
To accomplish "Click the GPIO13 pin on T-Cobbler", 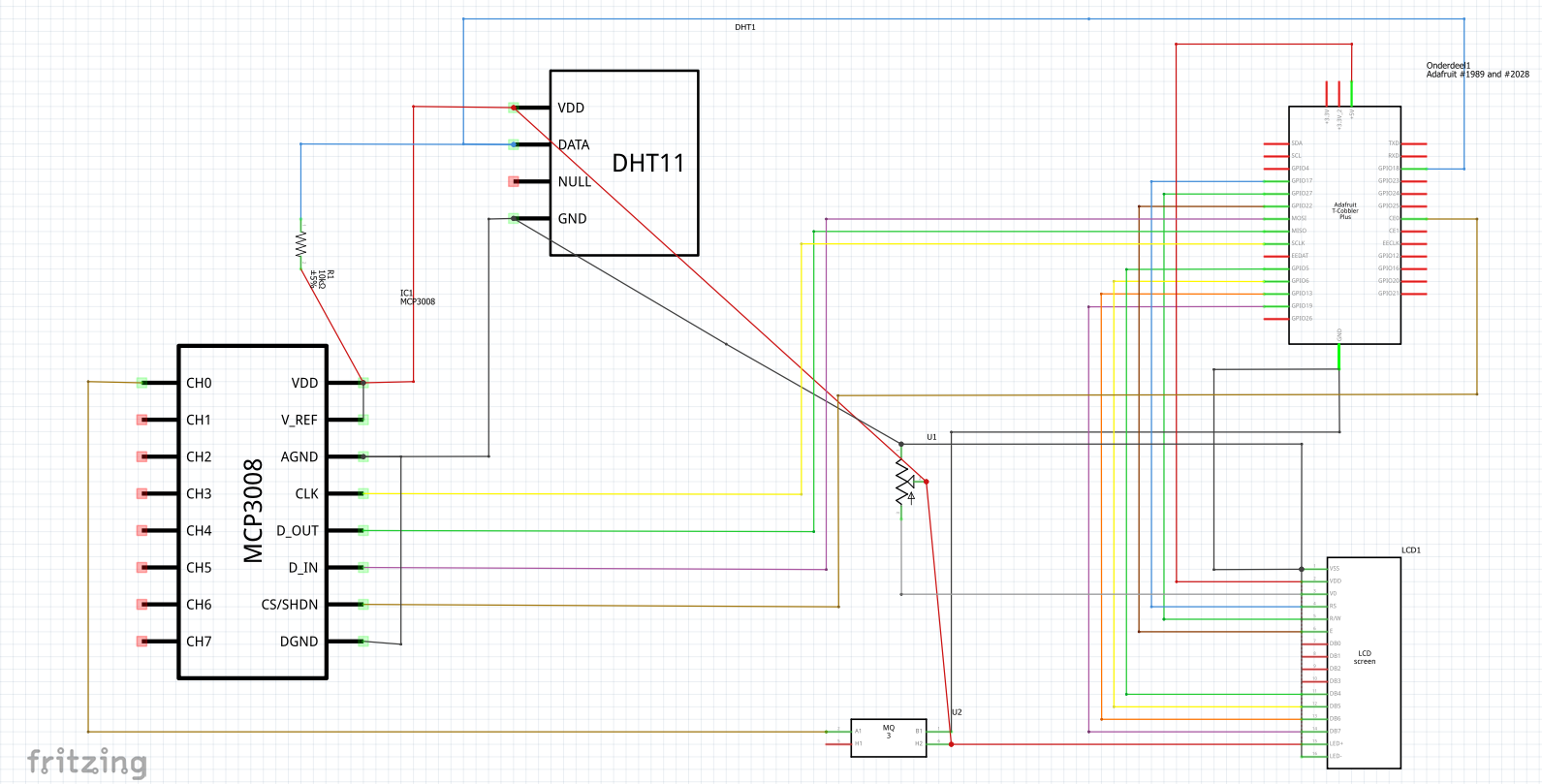I will pyautogui.click(x=1302, y=294).
